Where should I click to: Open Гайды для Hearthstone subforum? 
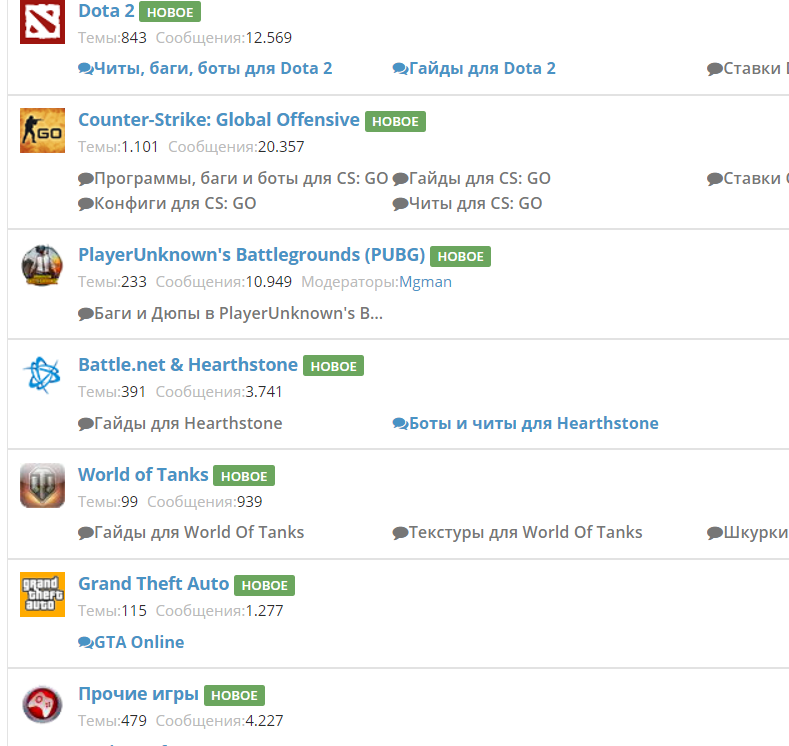[188, 424]
